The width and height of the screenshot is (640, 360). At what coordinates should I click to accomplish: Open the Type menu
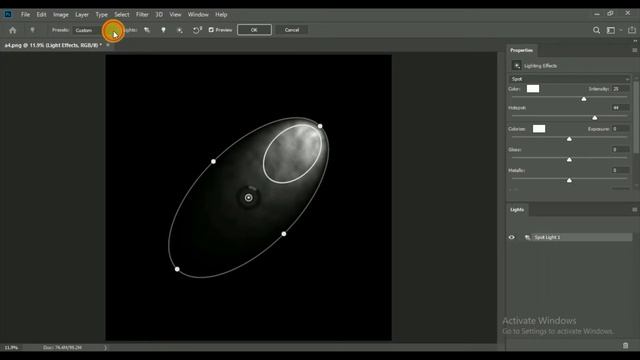[101, 14]
